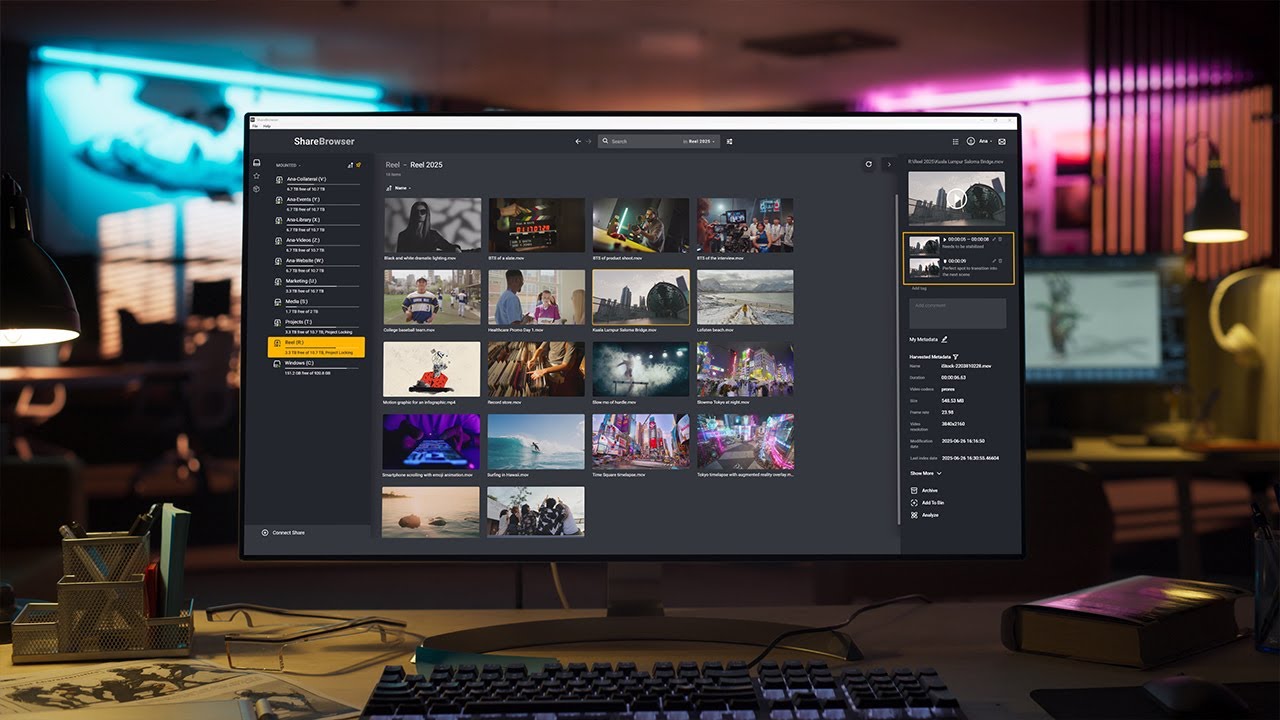Filter Harvested Metadata with the funnel icon
1280x720 pixels.
click(956, 356)
